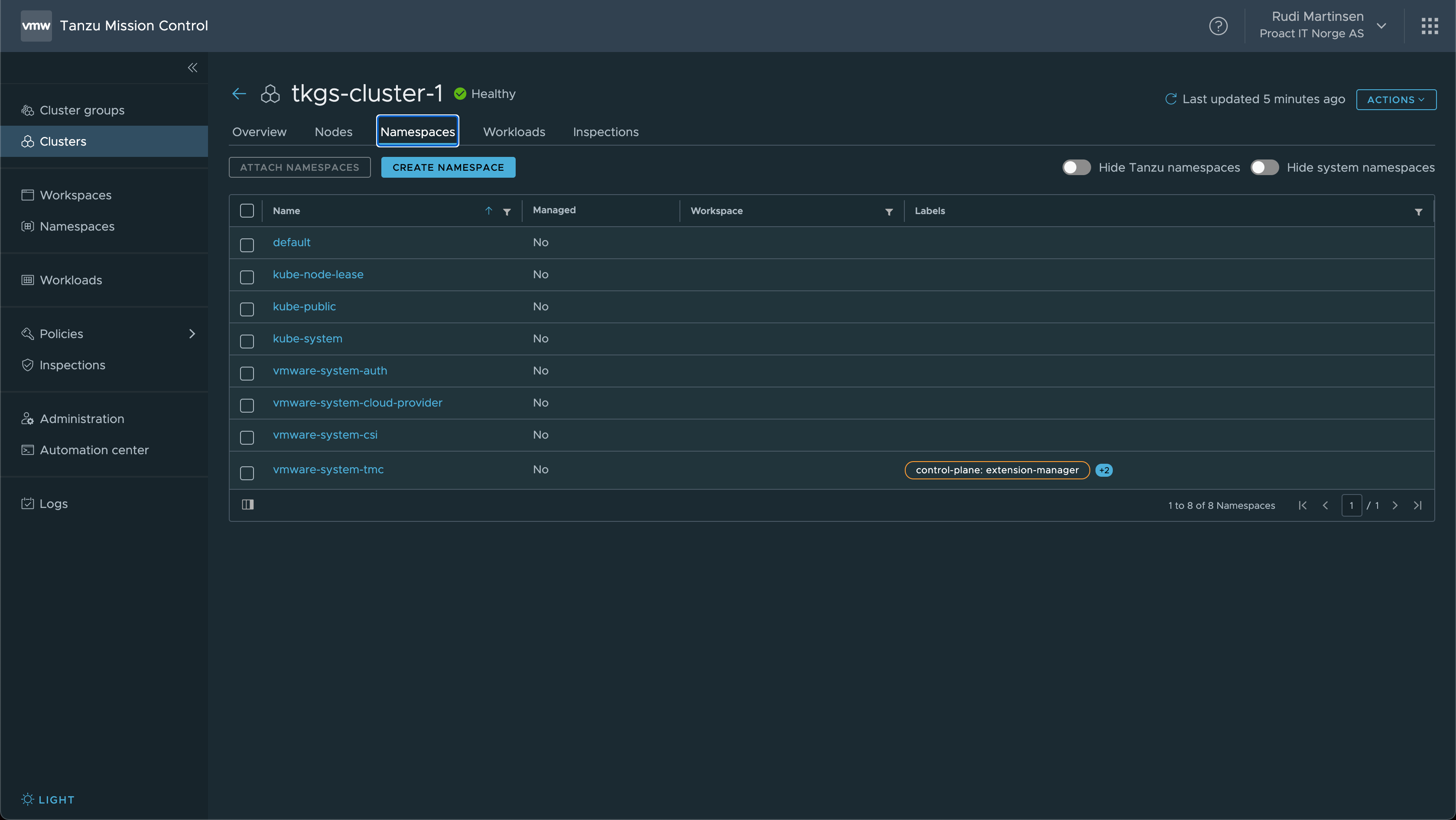Click the green Healthy status icon
This screenshot has height=820, width=1456.
point(460,94)
